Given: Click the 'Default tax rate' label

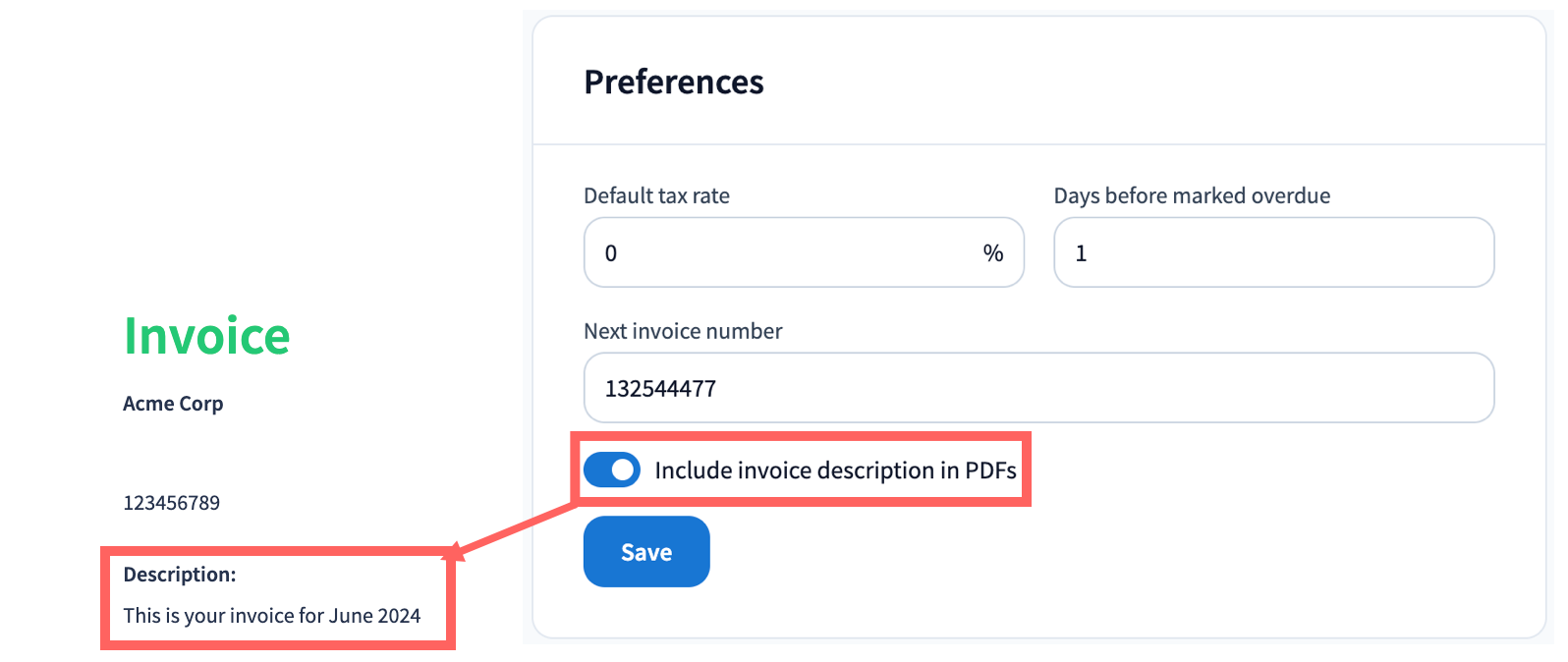Looking at the screenshot, I should point(656,196).
